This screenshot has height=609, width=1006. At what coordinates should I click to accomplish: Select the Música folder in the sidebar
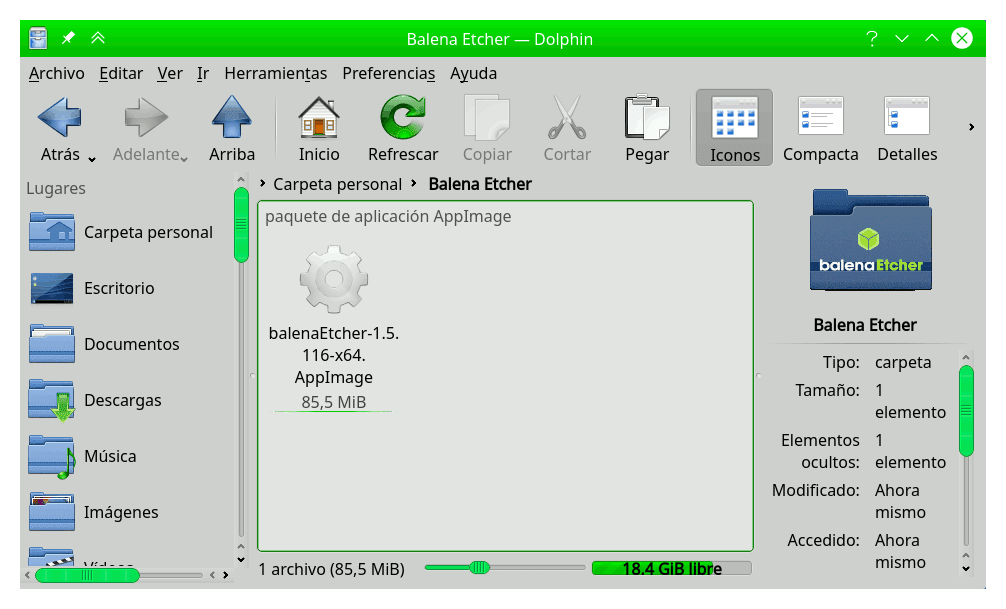point(110,456)
